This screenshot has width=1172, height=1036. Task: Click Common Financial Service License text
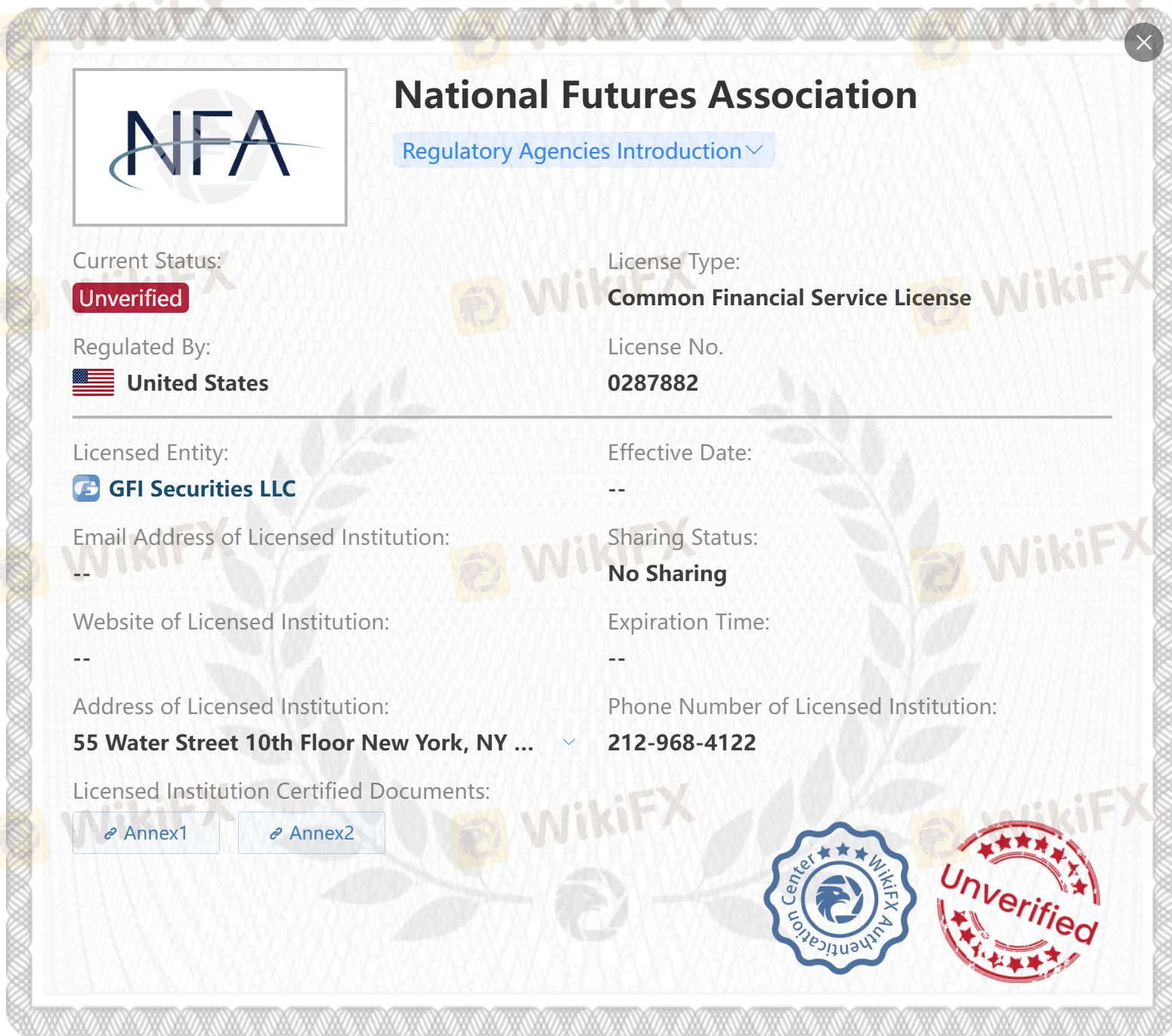tap(789, 298)
